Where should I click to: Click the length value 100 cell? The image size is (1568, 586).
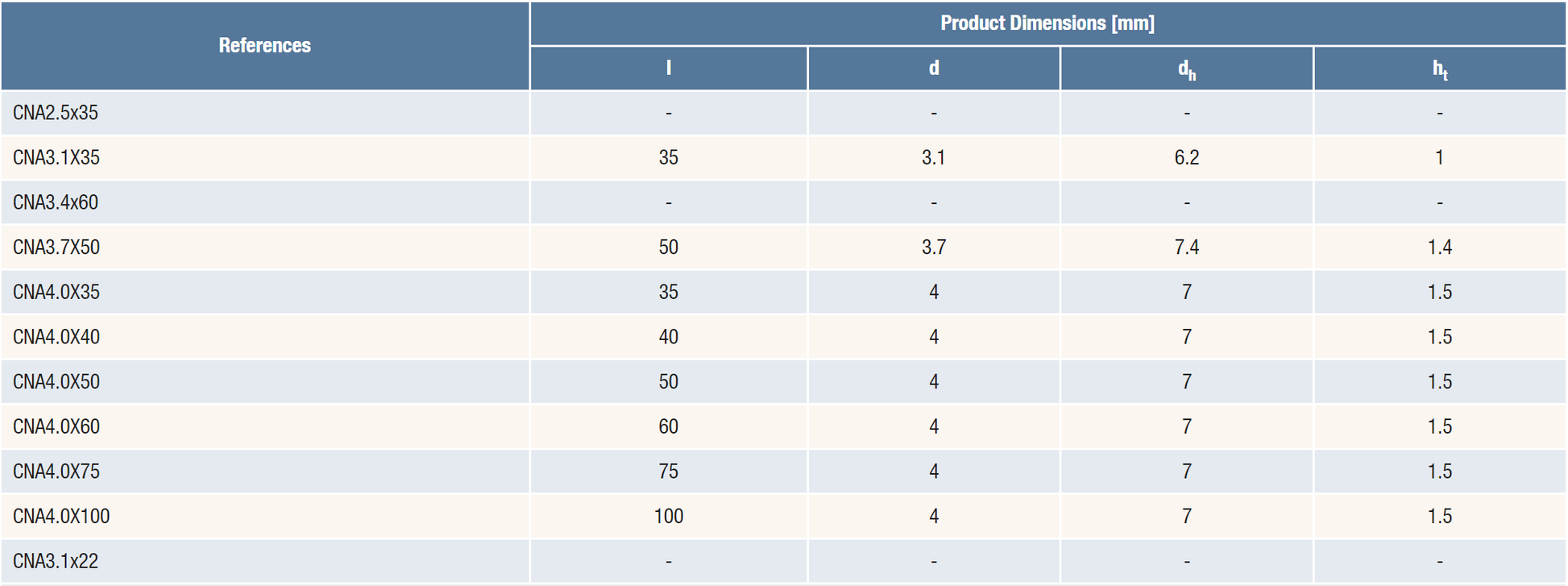coord(668,516)
